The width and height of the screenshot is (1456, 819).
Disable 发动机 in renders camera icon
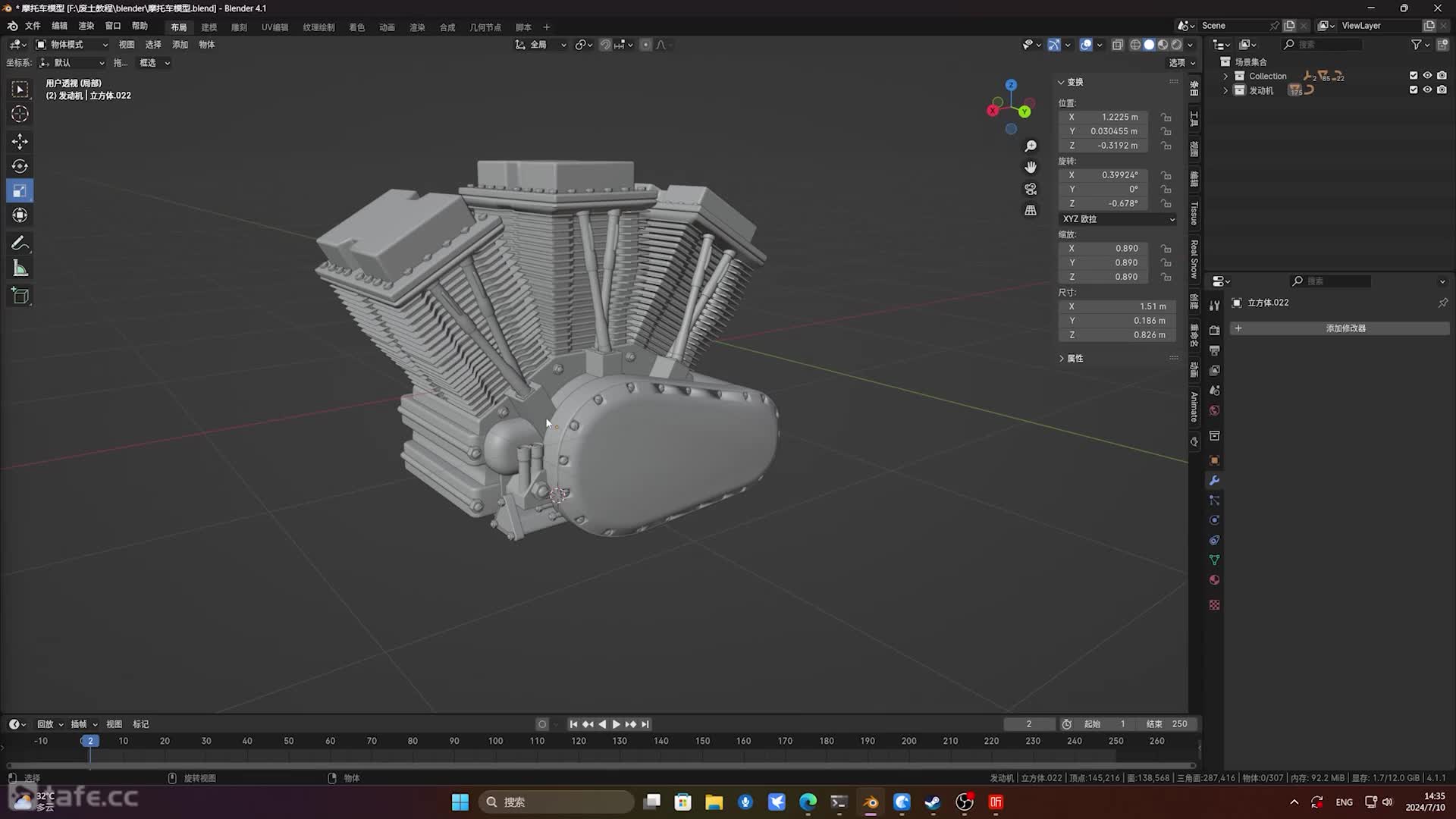[1442, 89]
